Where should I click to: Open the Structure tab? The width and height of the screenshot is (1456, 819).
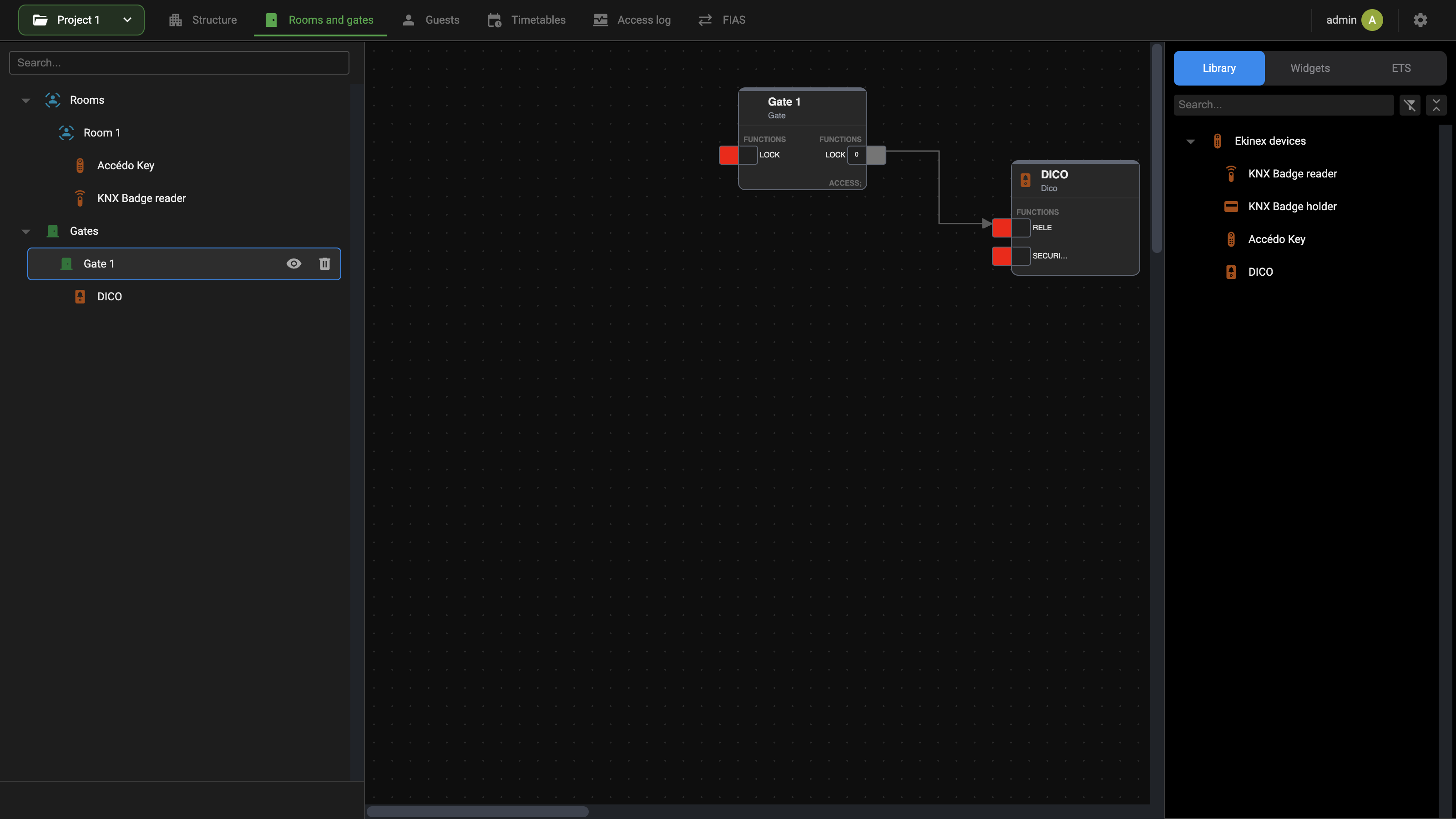[x=203, y=20]
